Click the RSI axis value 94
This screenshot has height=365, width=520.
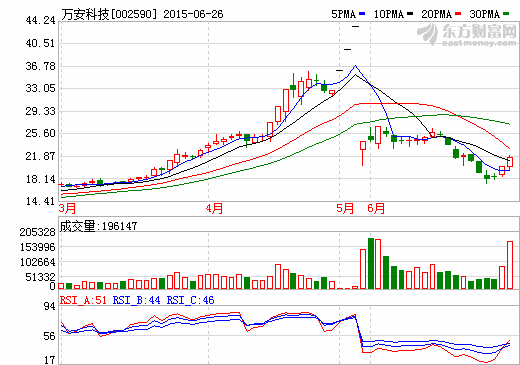(x=49, y=306)
